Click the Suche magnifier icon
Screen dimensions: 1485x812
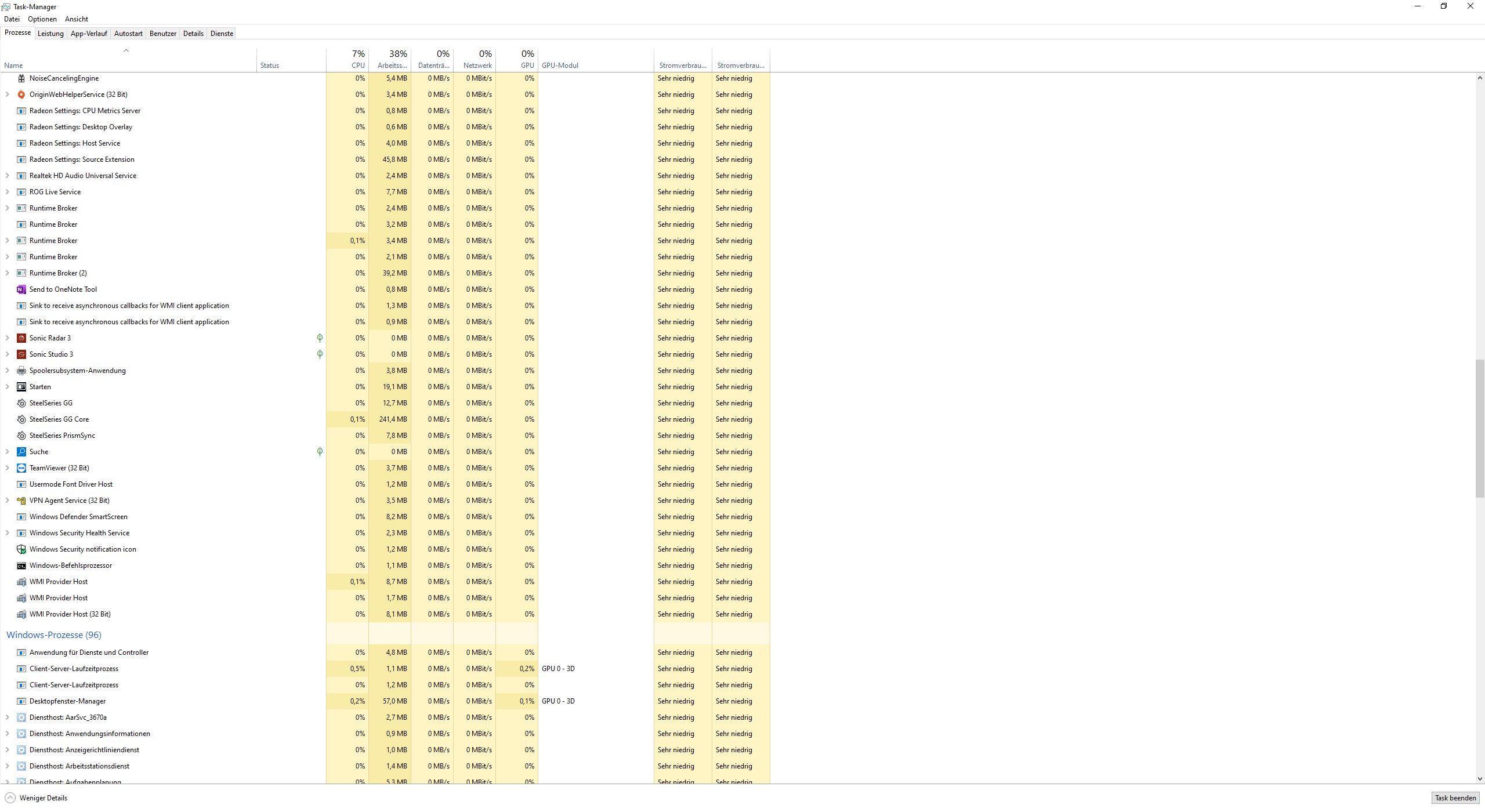21,452
